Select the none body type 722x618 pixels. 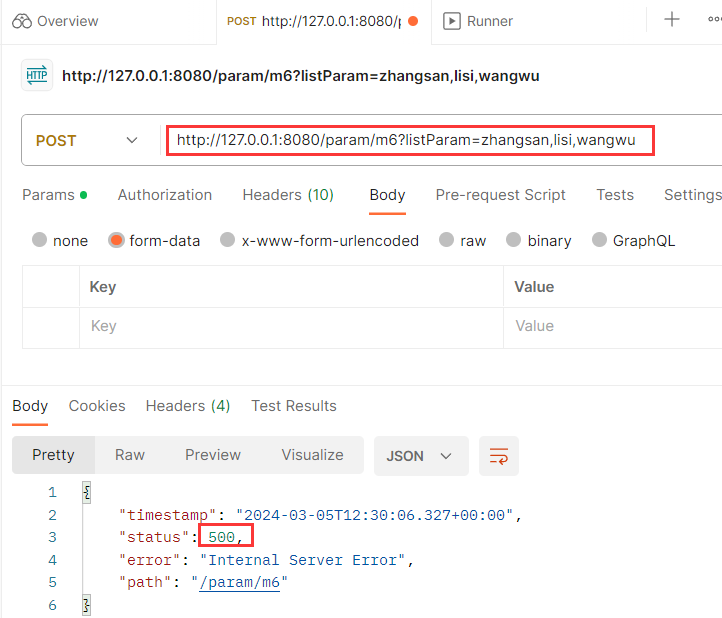tap(40, 240)
